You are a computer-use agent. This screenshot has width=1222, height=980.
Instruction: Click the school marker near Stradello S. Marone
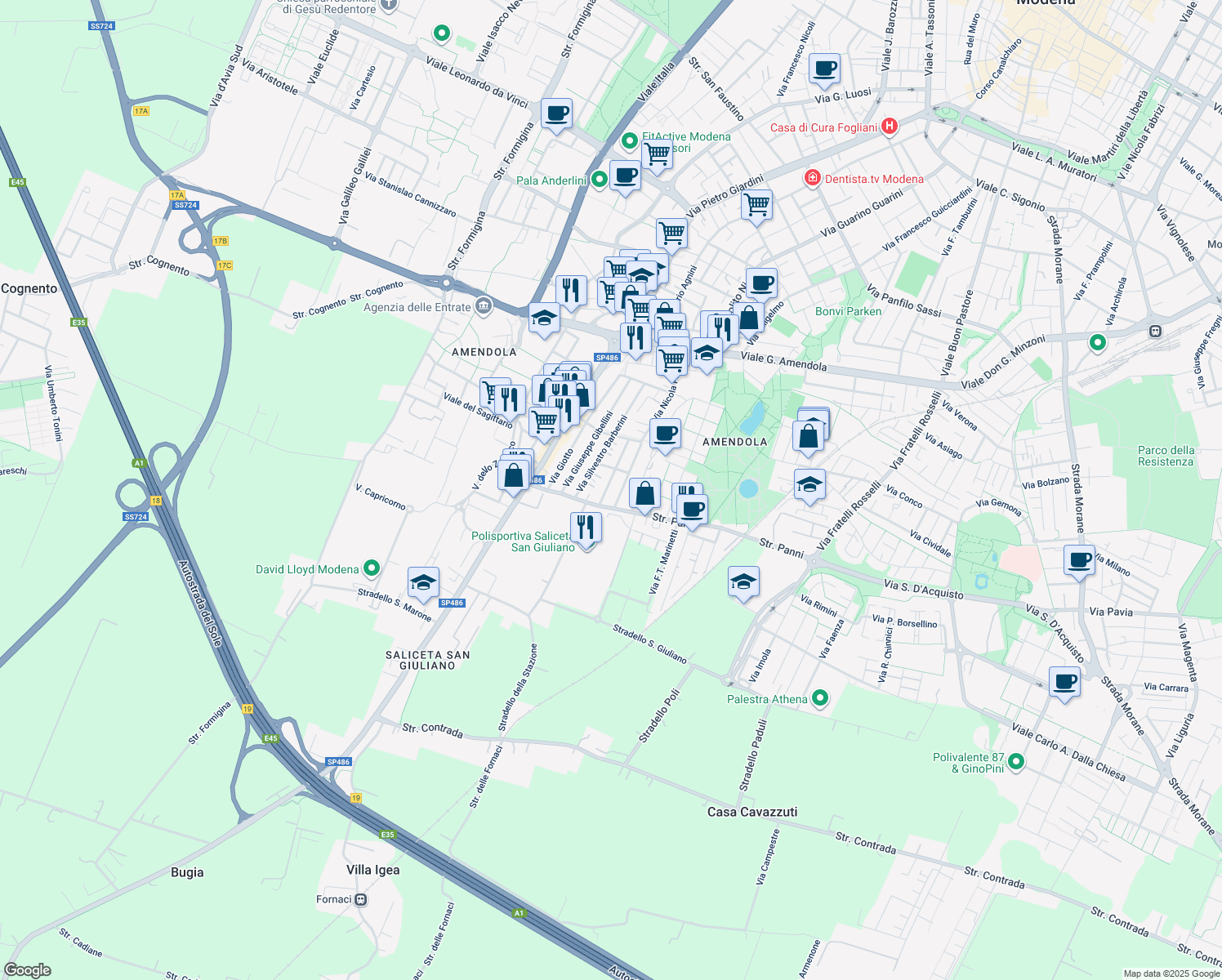coord(423,583)
